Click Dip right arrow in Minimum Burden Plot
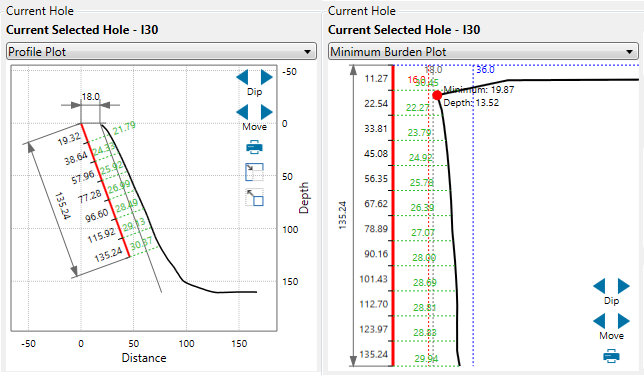The image size is (644, 375). (x=623, y=286)
